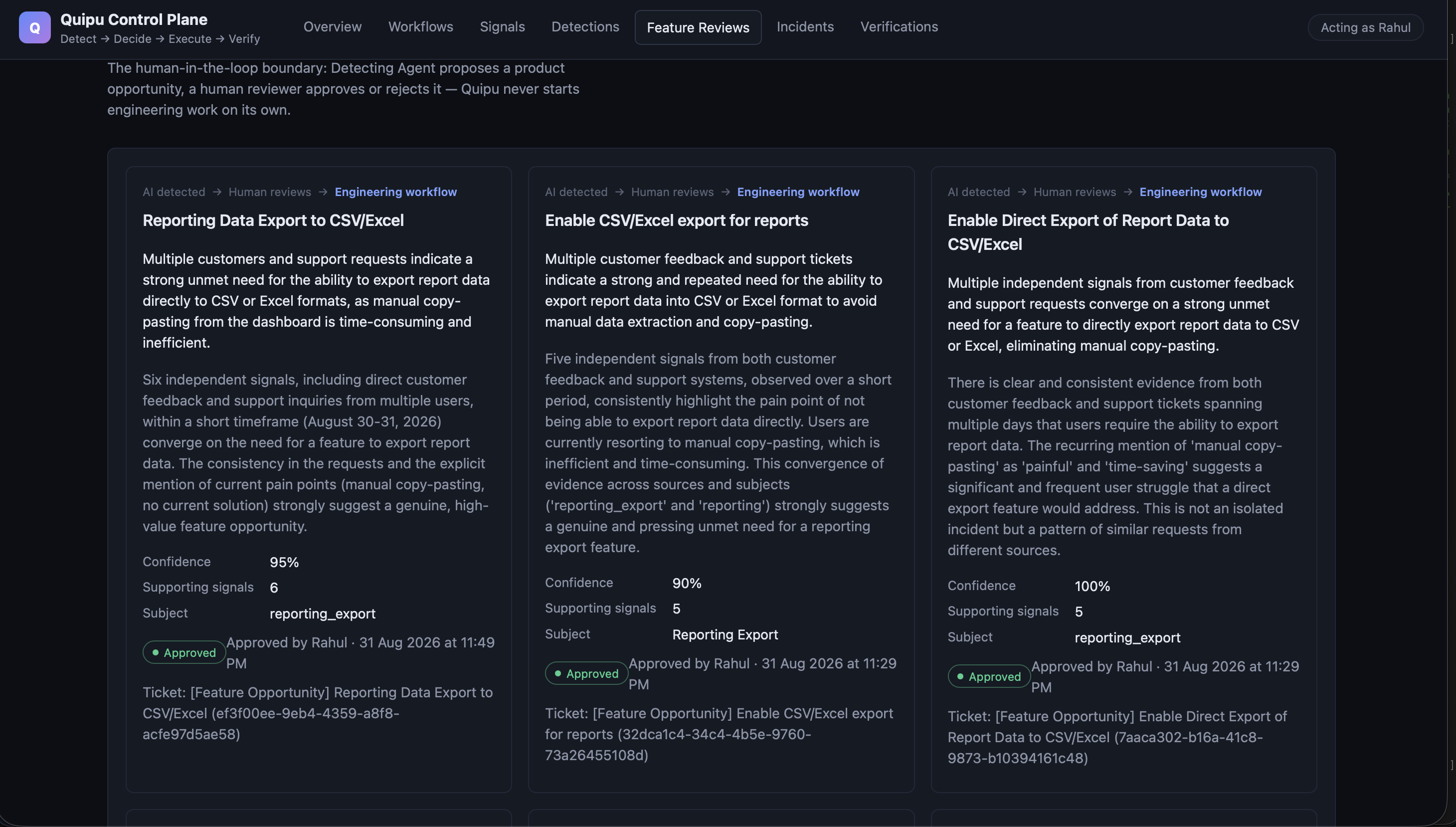Click Approved badge on Enable CSV/Excel export card
The image size is (1456, 827).
586,674
